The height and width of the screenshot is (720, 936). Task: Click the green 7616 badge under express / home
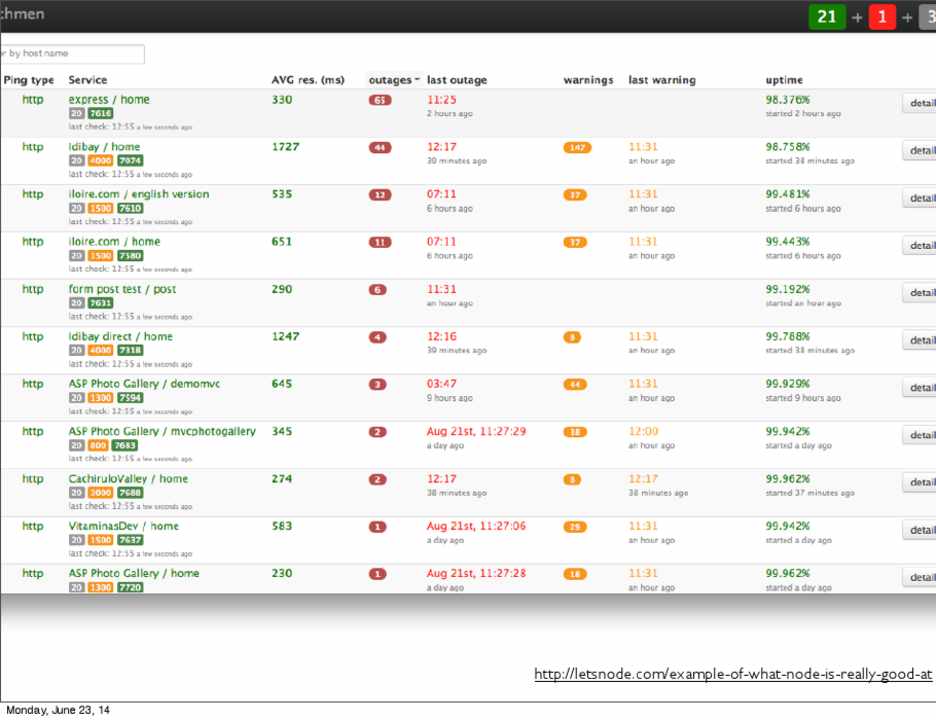click(100, 114)
